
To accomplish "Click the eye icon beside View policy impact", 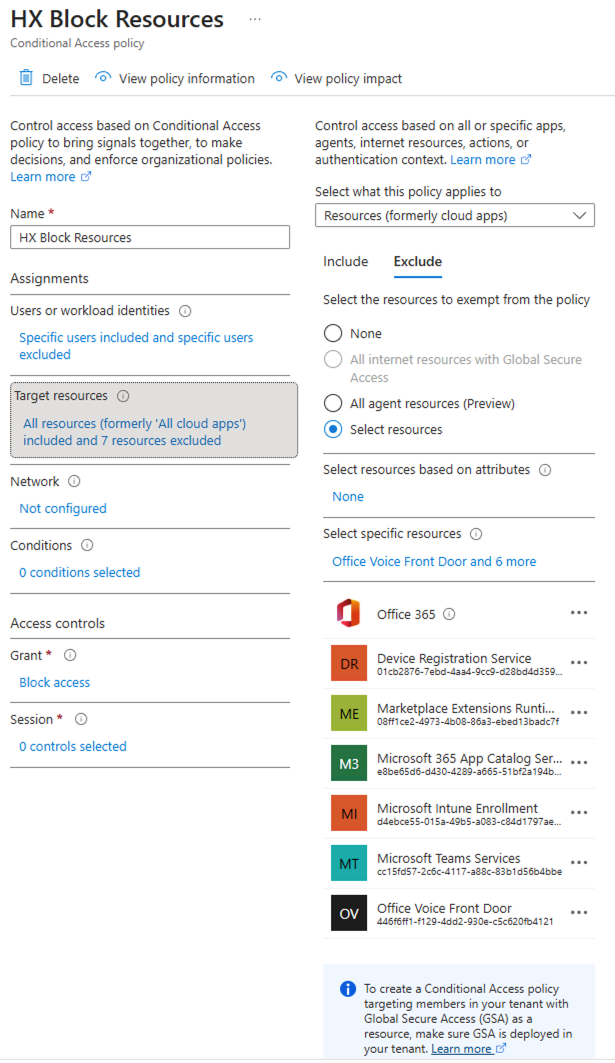I will 278,77.
